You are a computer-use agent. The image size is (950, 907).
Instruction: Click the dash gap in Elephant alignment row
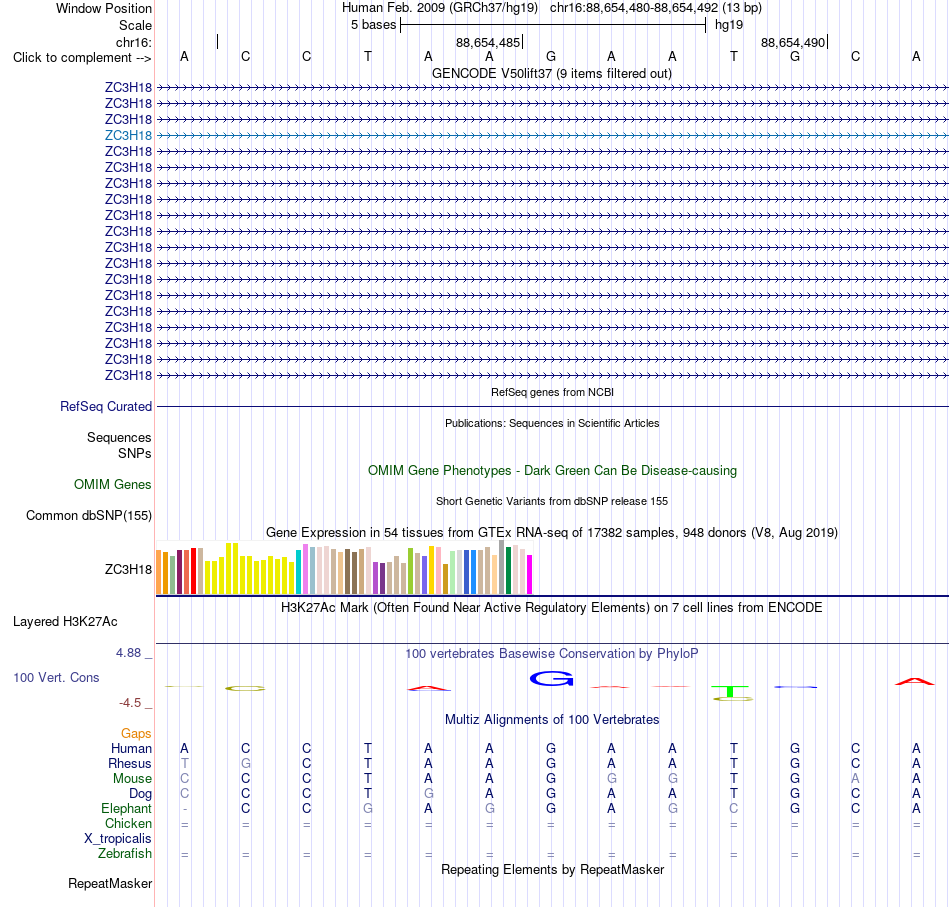(185, 809)
